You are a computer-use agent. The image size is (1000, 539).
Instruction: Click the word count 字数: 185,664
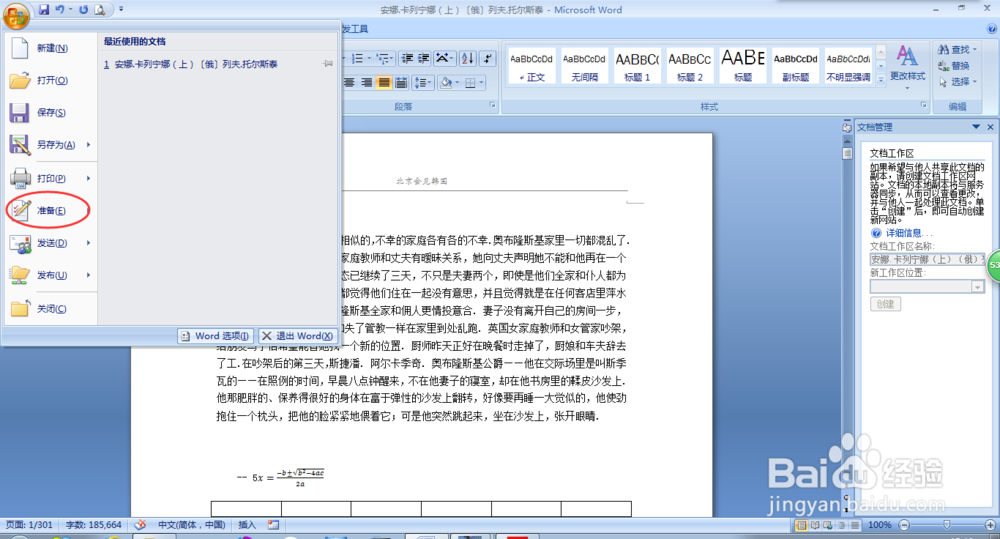coord(93,525)
